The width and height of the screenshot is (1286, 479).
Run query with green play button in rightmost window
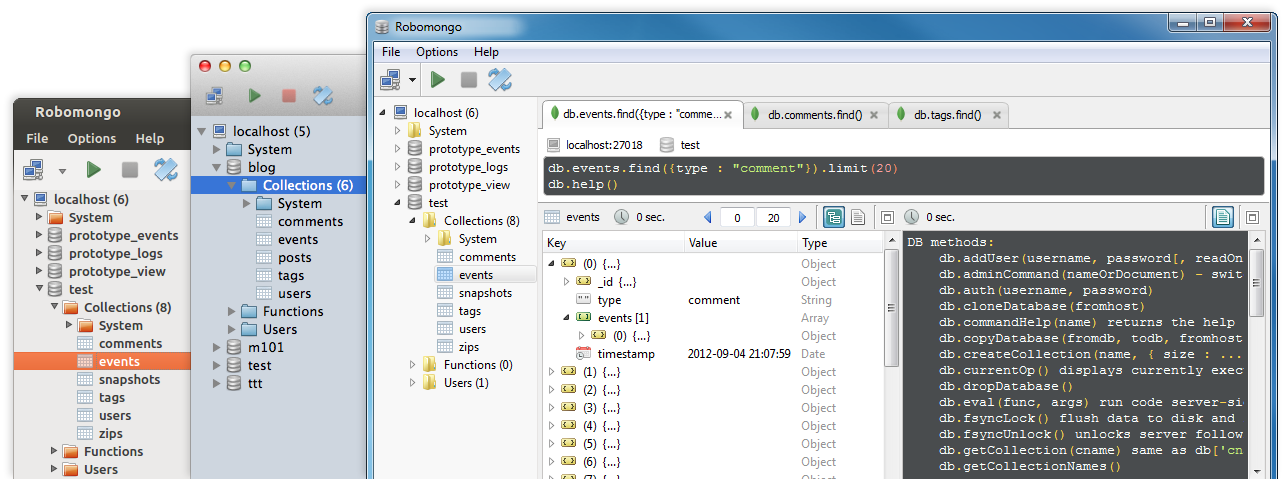coord(438,79)
